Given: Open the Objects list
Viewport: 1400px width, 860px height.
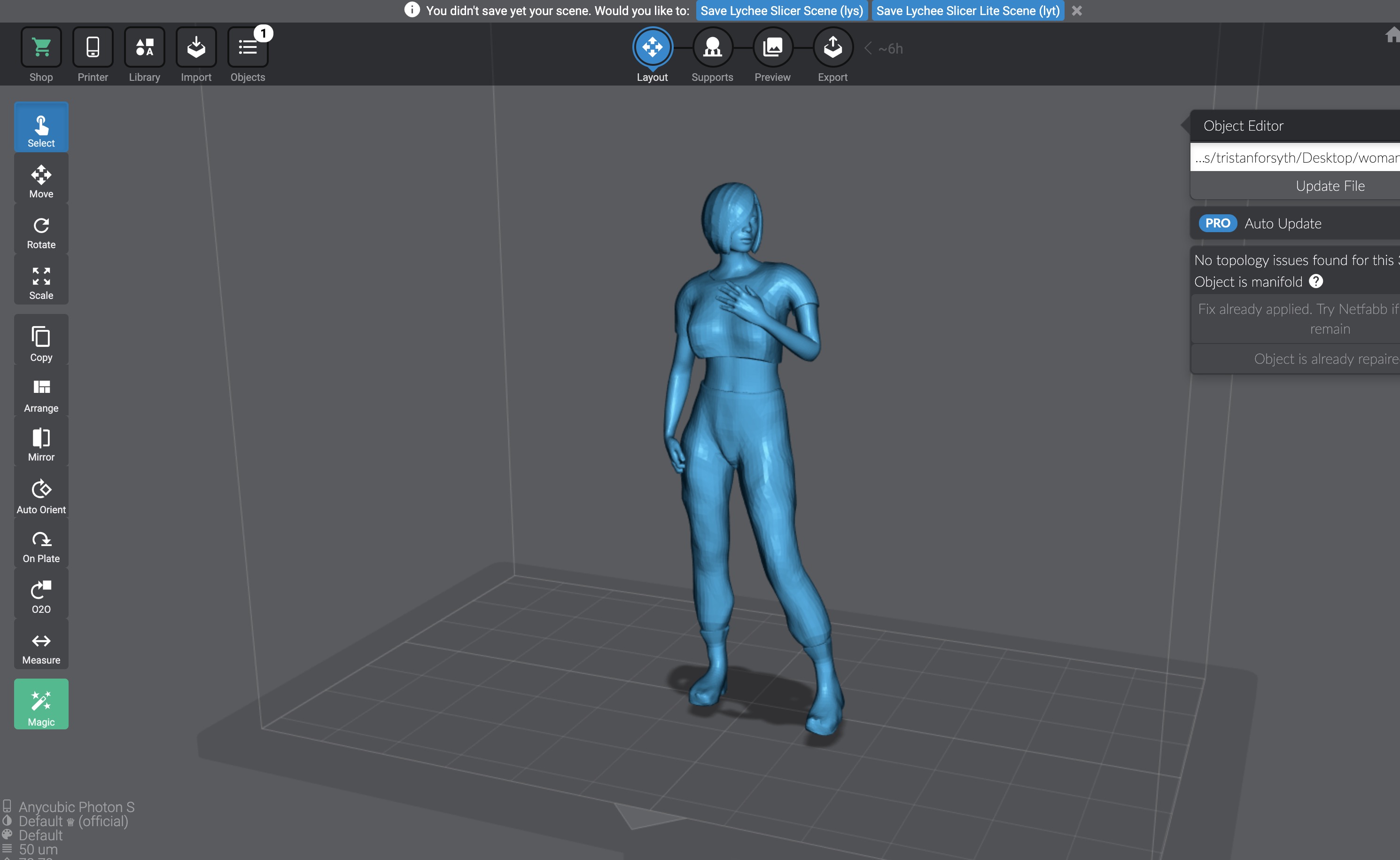Looking at the screenshot, I should 248,47.
